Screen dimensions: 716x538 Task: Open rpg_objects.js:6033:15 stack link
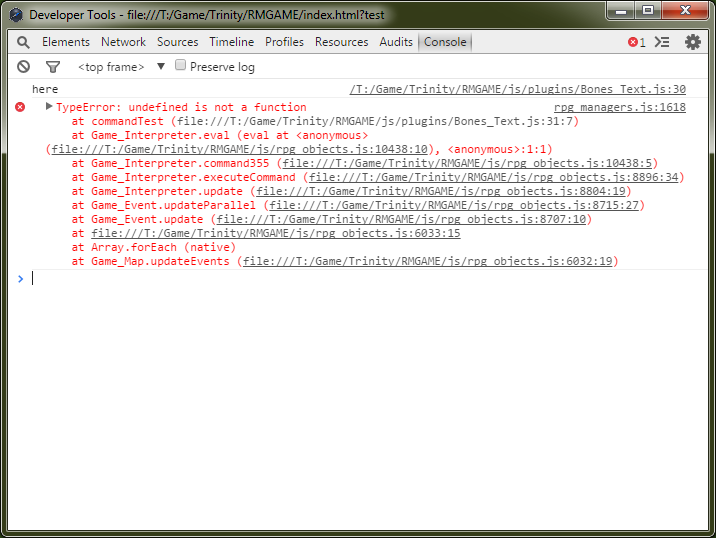coord(275,233)
